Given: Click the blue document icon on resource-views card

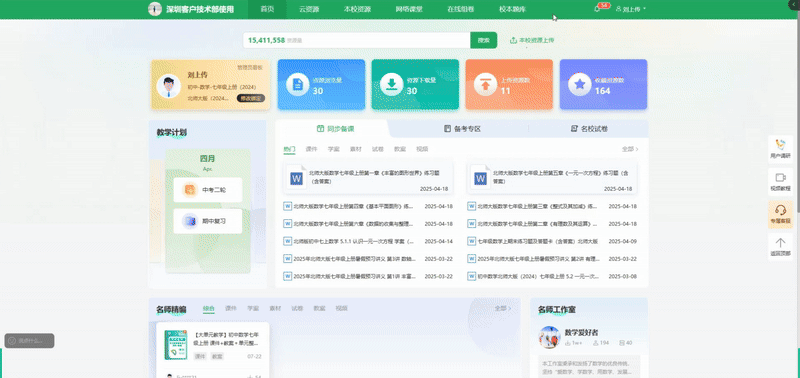Looking at the screenshot, I should pyautogui.click(x=297, y=84).
